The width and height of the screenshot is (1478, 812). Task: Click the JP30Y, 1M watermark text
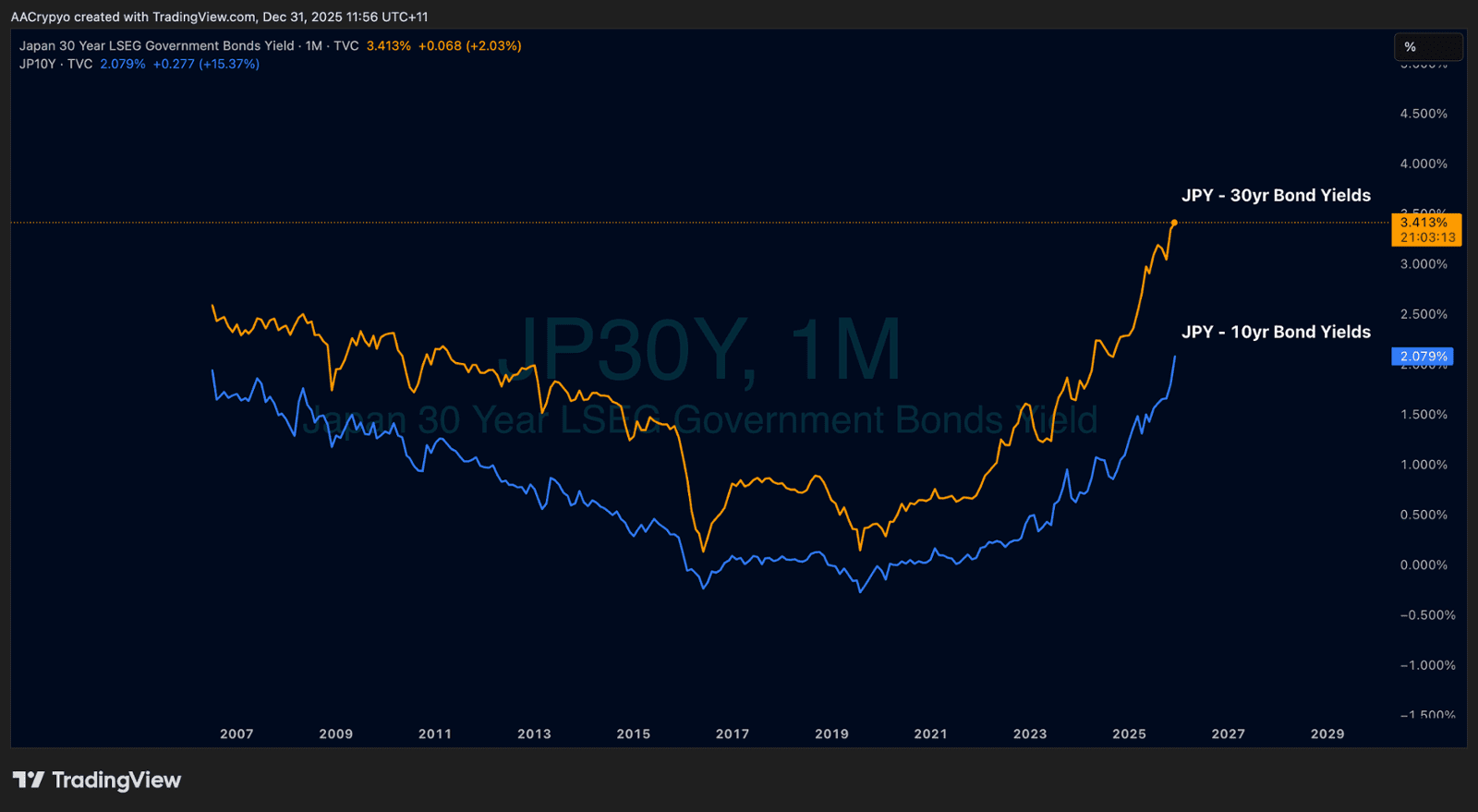[x=699, y=349]
